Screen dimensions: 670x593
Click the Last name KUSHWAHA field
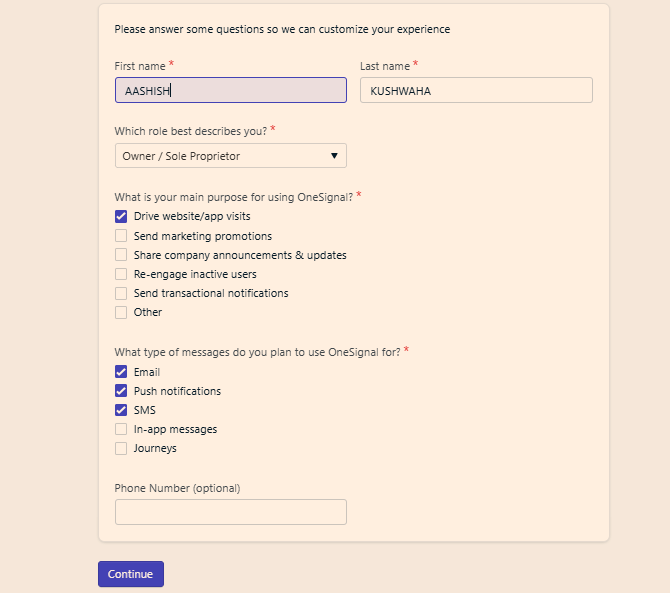click(476, 90)
